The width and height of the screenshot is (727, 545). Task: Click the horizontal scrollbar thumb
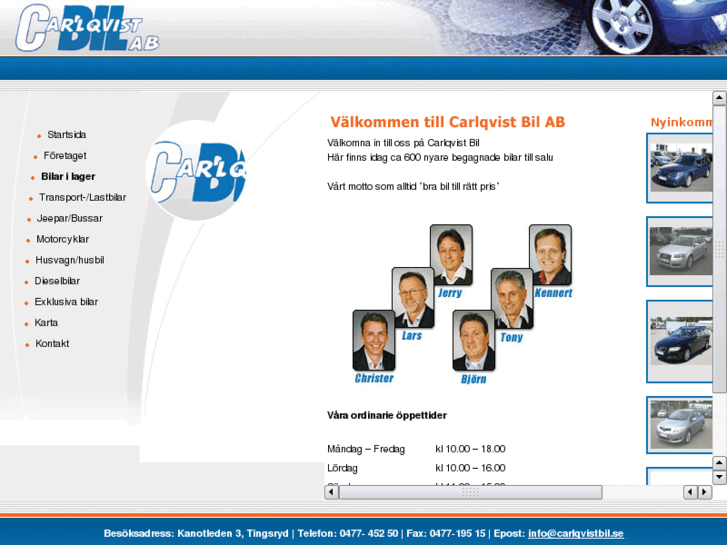tap(471, 492)
